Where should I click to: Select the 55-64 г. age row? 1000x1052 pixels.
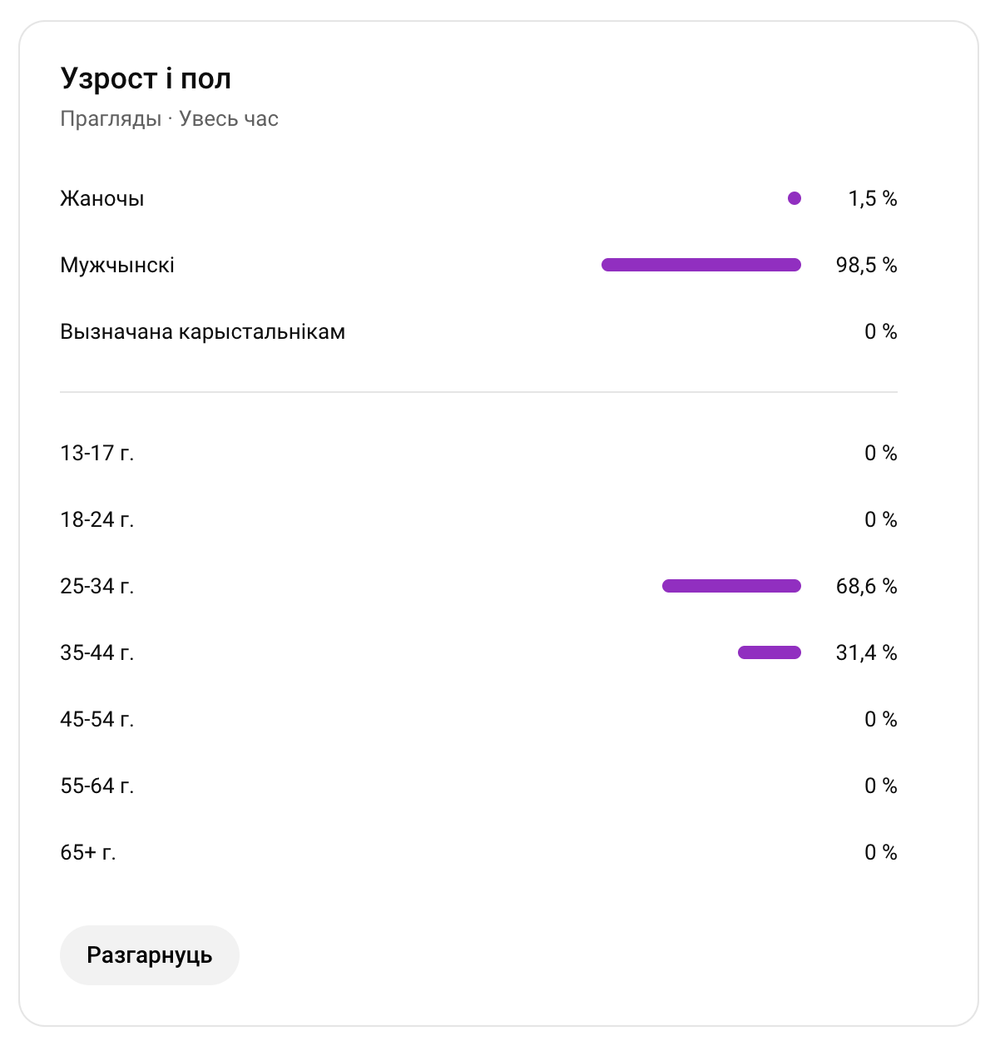(x=479, y=786)
